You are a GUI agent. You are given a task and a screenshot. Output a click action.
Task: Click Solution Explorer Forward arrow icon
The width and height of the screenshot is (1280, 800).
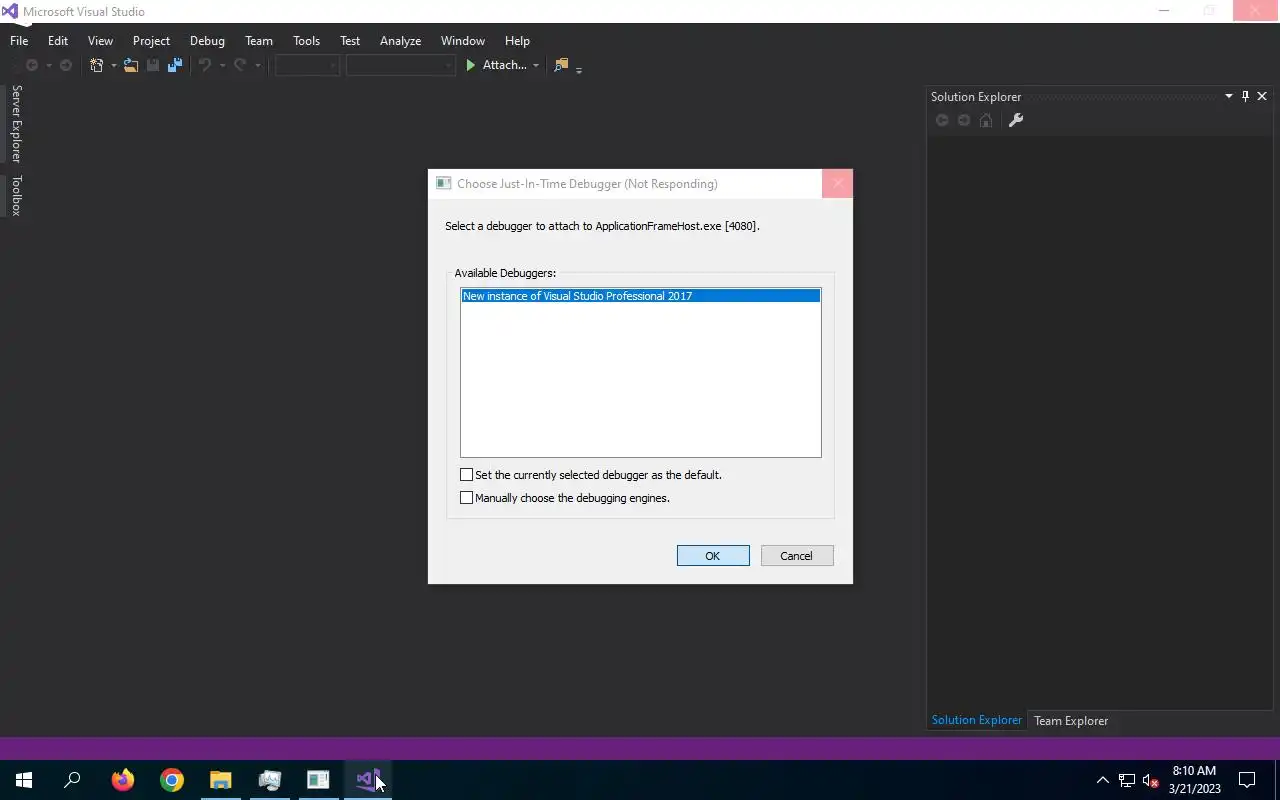[964, 120]
